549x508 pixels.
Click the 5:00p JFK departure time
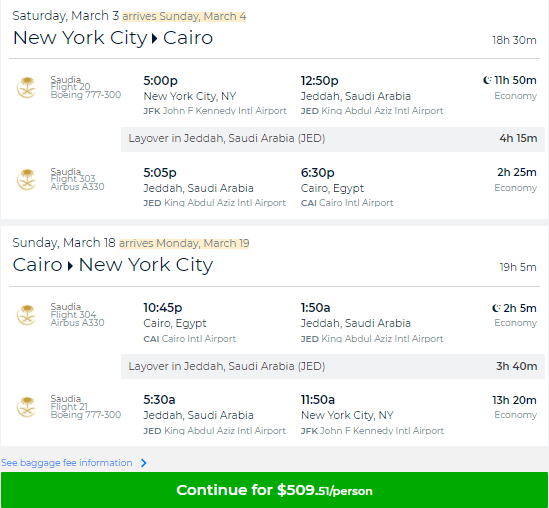pyautogui.click(x=160, y=81)
